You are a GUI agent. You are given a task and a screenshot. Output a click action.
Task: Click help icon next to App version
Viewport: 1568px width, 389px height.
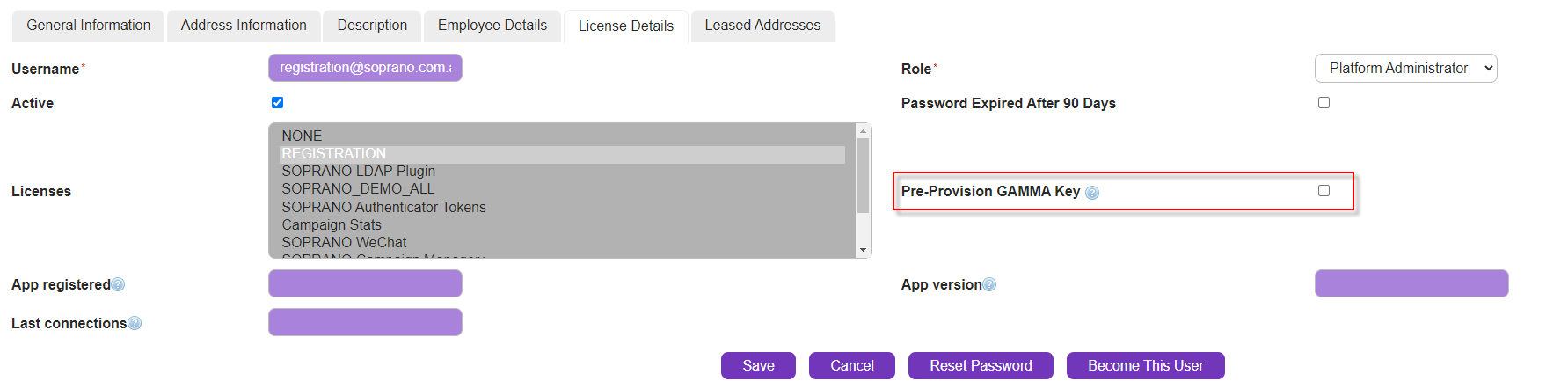pos(989,285)
